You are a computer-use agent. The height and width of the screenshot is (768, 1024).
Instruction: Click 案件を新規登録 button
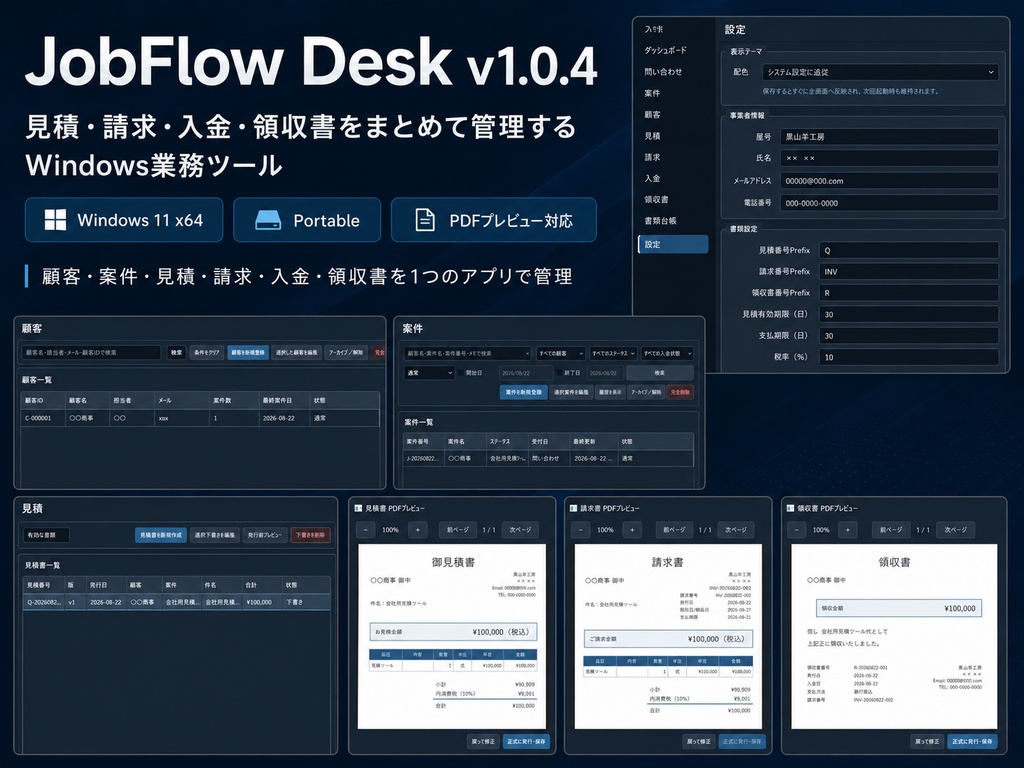pos(524,392)
